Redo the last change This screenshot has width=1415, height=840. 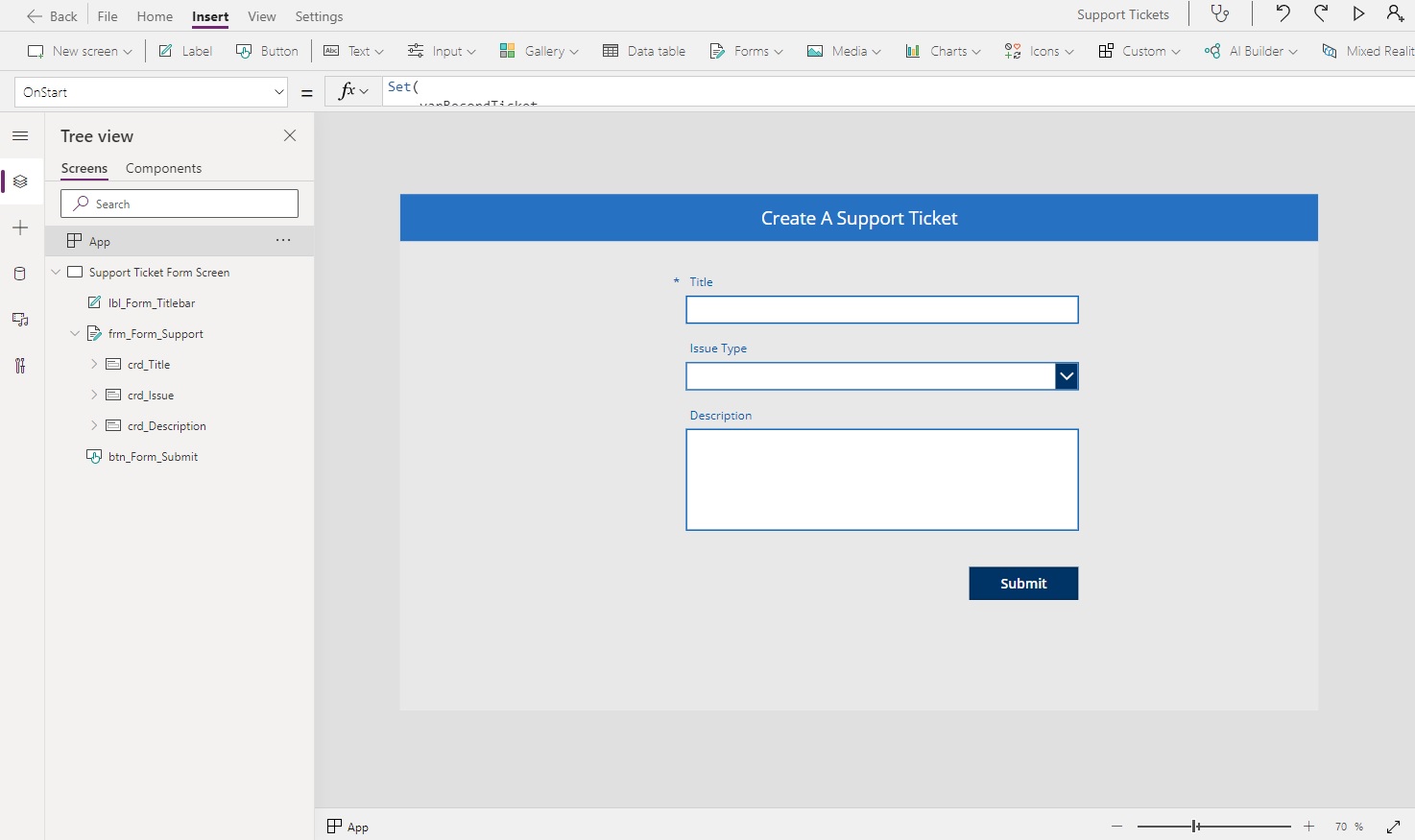(1321, 14)
